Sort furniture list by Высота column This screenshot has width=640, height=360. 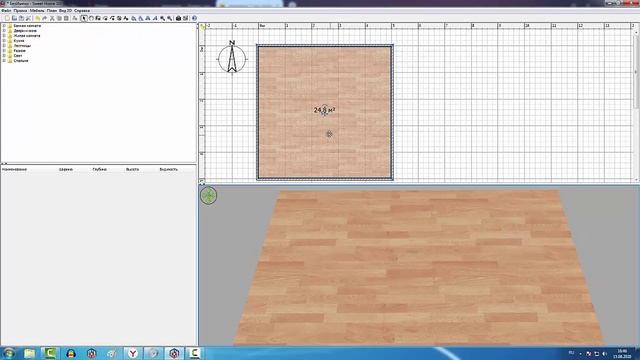(x=132, y=169)
